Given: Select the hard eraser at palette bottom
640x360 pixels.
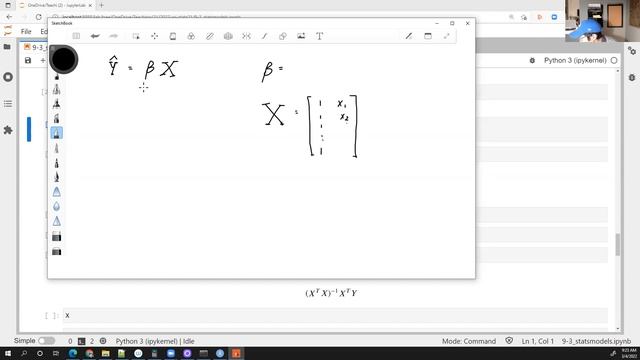Looking at the screenshot, I should pyautogui.click(x=56, y=251).
